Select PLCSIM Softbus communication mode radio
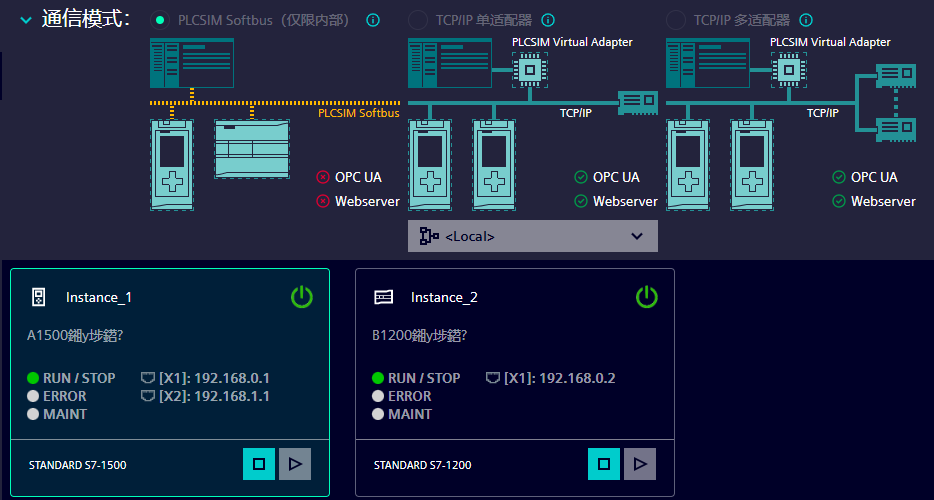 click(x=160, y=20)
